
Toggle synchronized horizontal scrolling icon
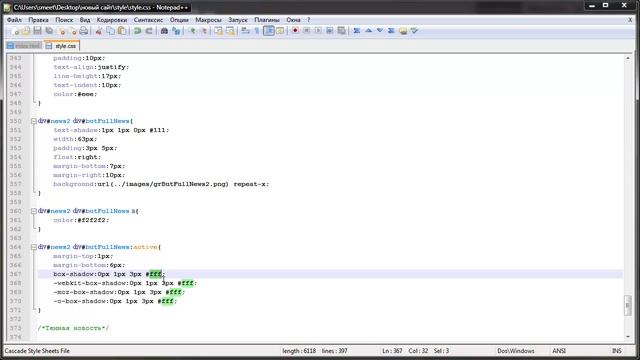230,31
